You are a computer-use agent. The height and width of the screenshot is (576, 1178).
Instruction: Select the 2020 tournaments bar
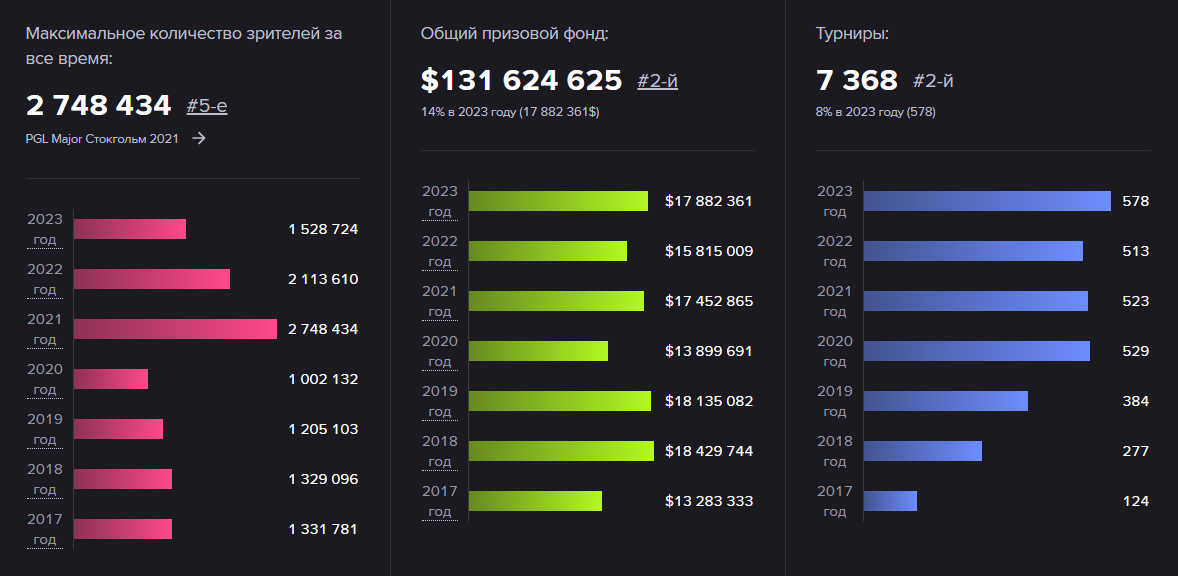click(976, 351)
